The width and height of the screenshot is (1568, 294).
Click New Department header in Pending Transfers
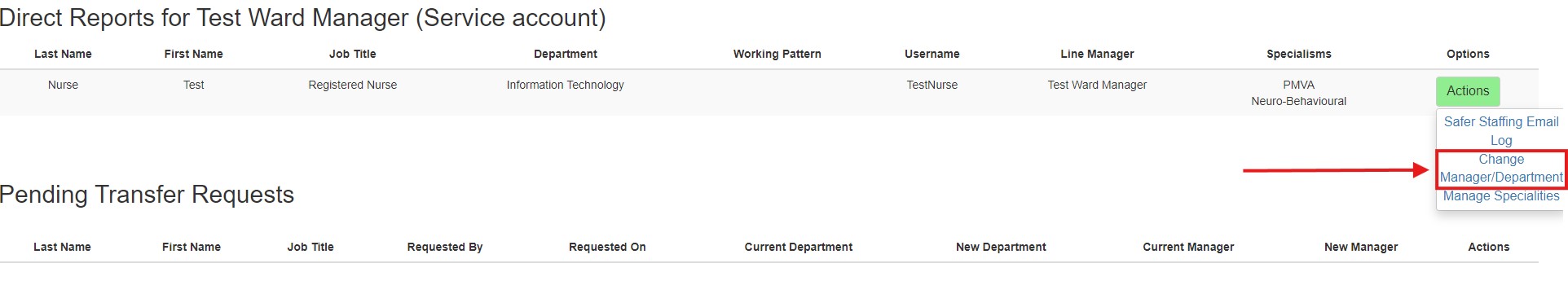point(1001,247)
